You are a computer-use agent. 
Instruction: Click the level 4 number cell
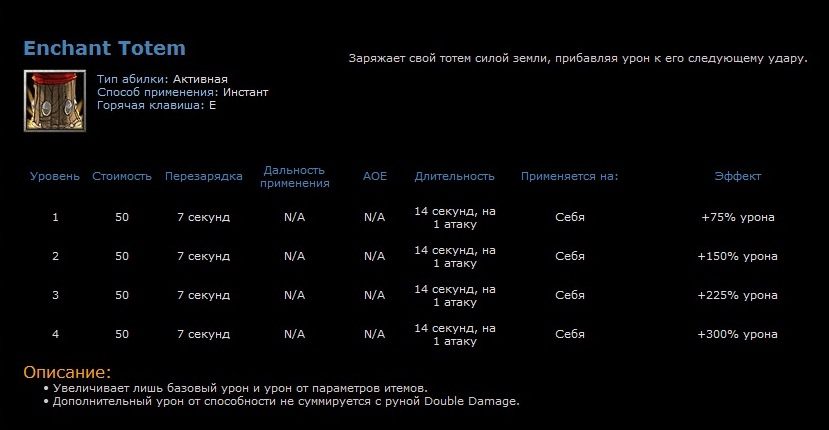point(55,334)
